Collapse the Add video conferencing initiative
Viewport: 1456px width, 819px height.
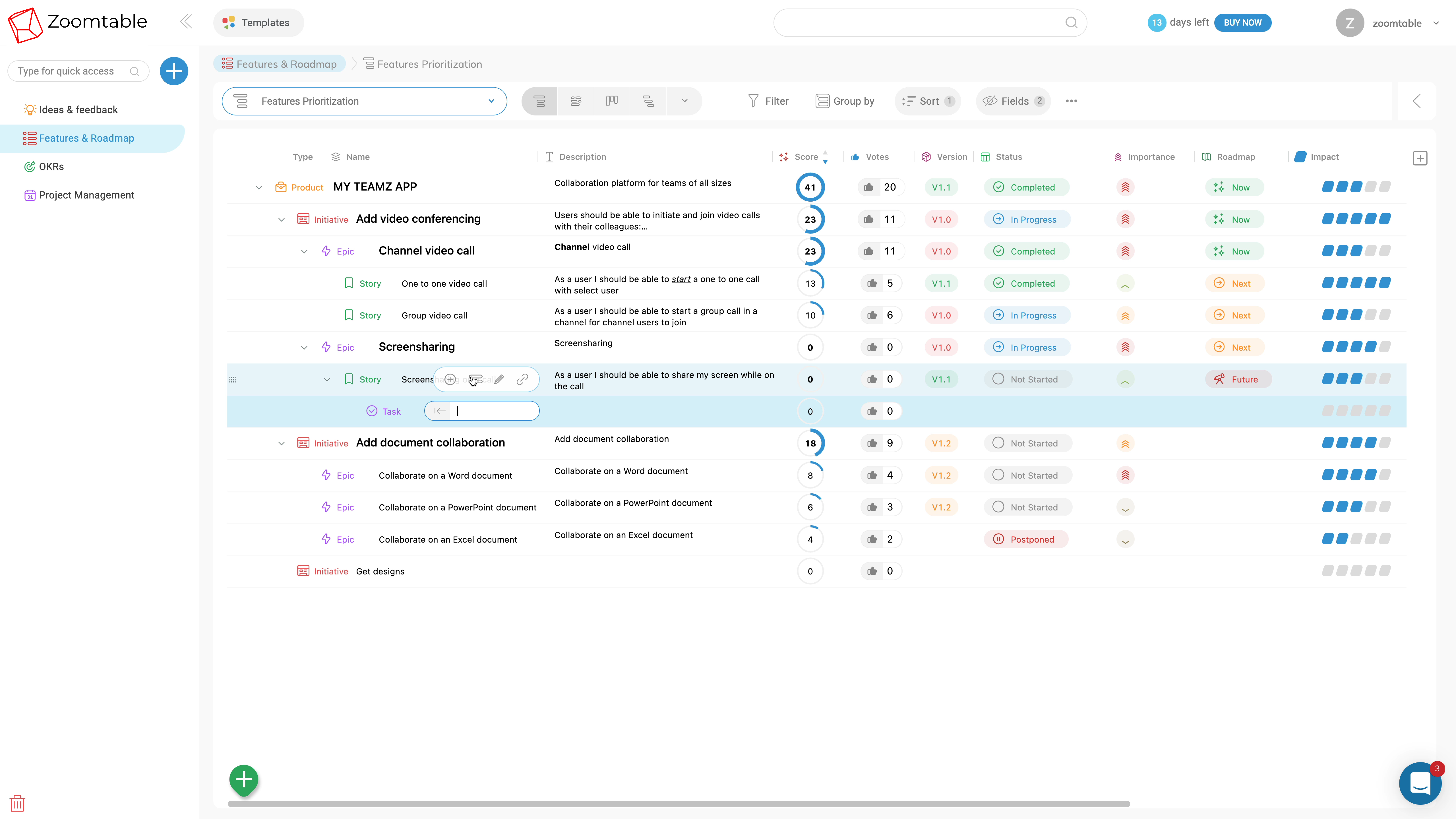[x=282, y=219]
